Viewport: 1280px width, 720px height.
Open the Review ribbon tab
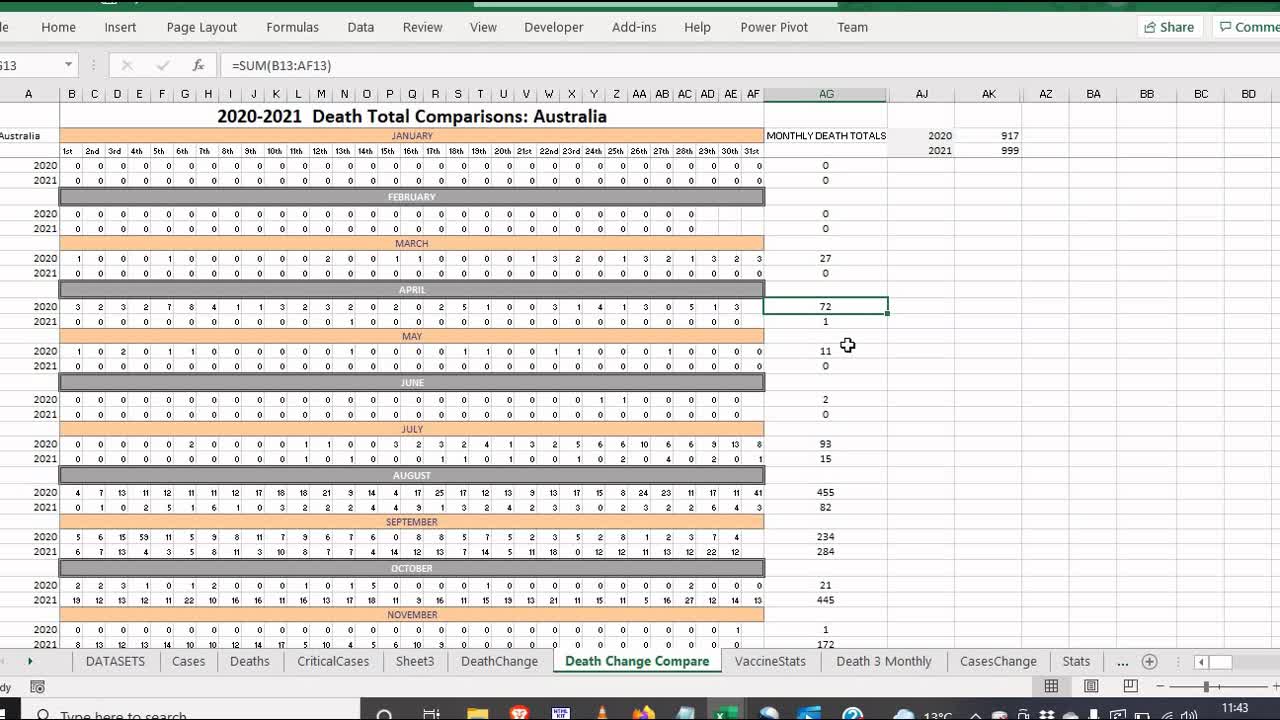422,27
